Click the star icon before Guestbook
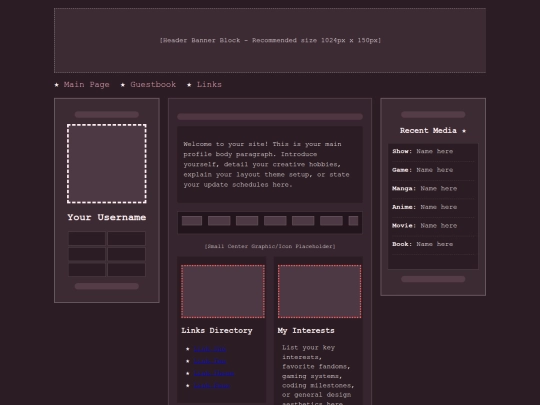540x405 pixels. [x=123, y=85]
